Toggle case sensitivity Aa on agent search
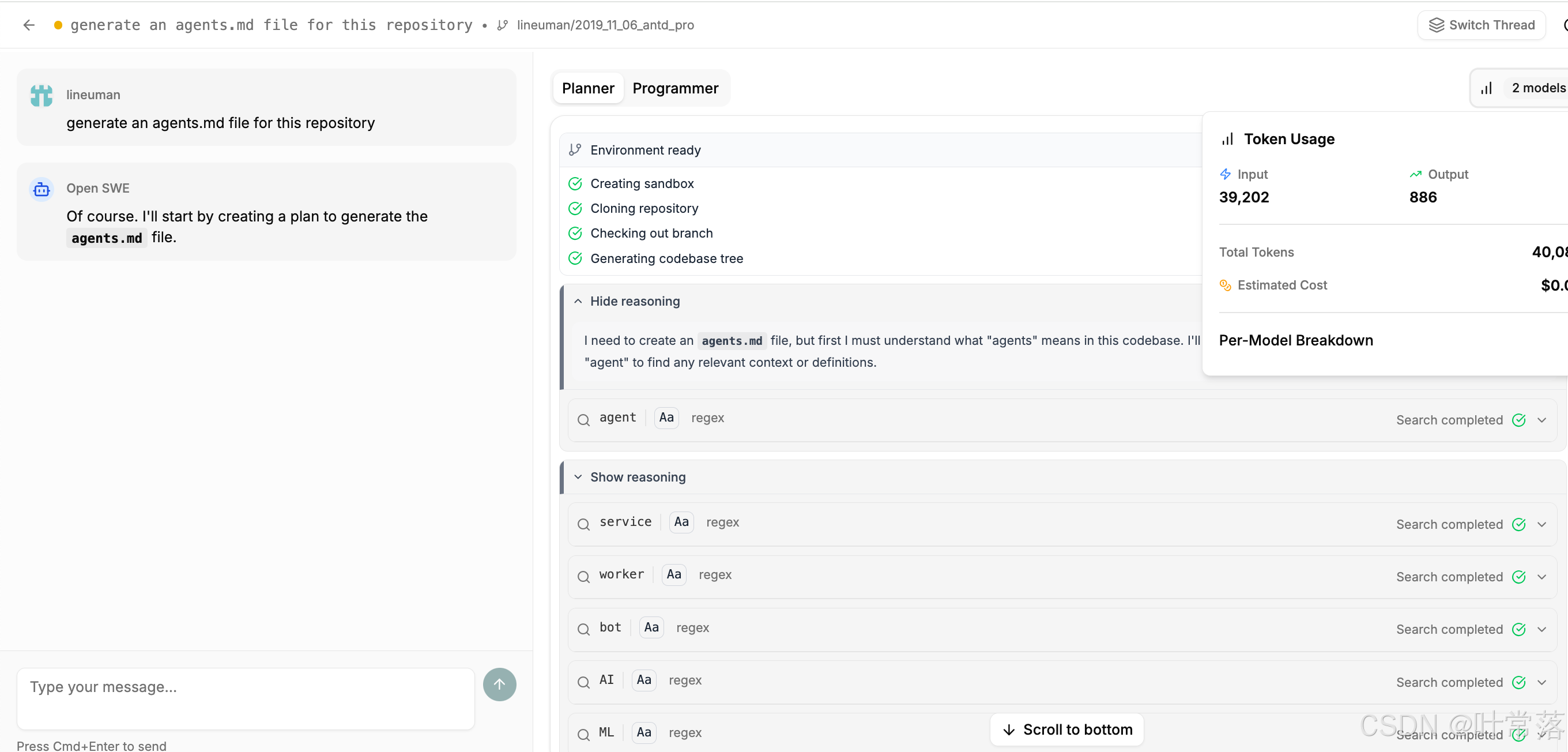 coord(666,418)
